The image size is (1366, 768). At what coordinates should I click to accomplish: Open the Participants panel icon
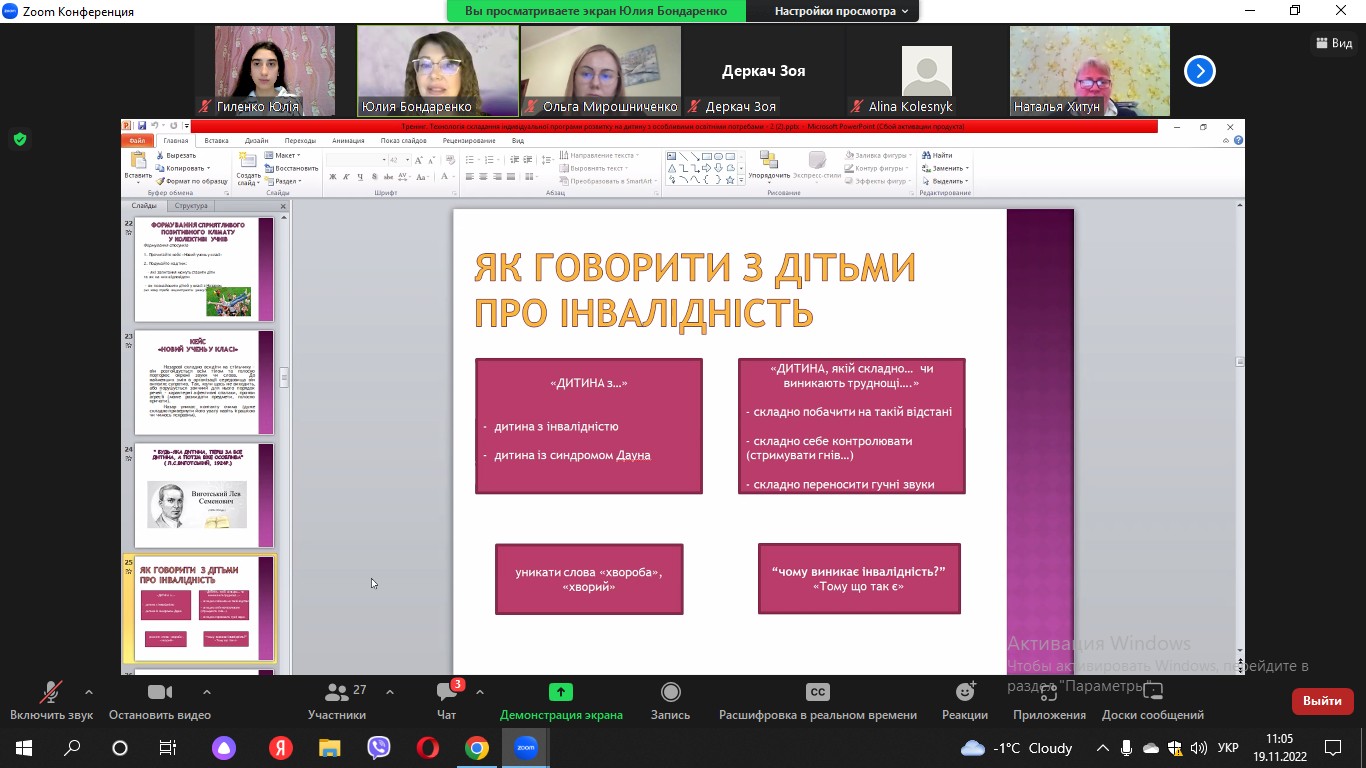pyautogui.click(x=337, y=693)
